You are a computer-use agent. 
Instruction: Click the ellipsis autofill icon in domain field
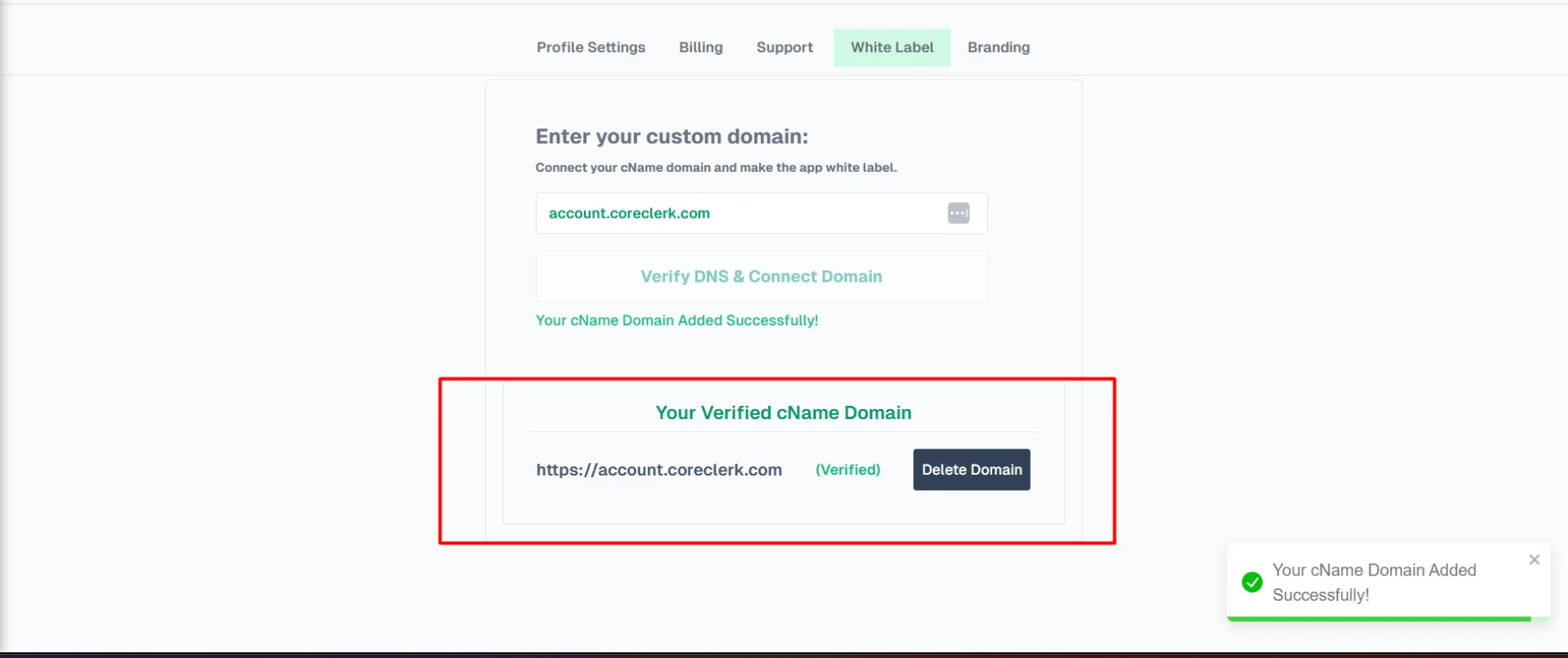[x=959, y=214]
